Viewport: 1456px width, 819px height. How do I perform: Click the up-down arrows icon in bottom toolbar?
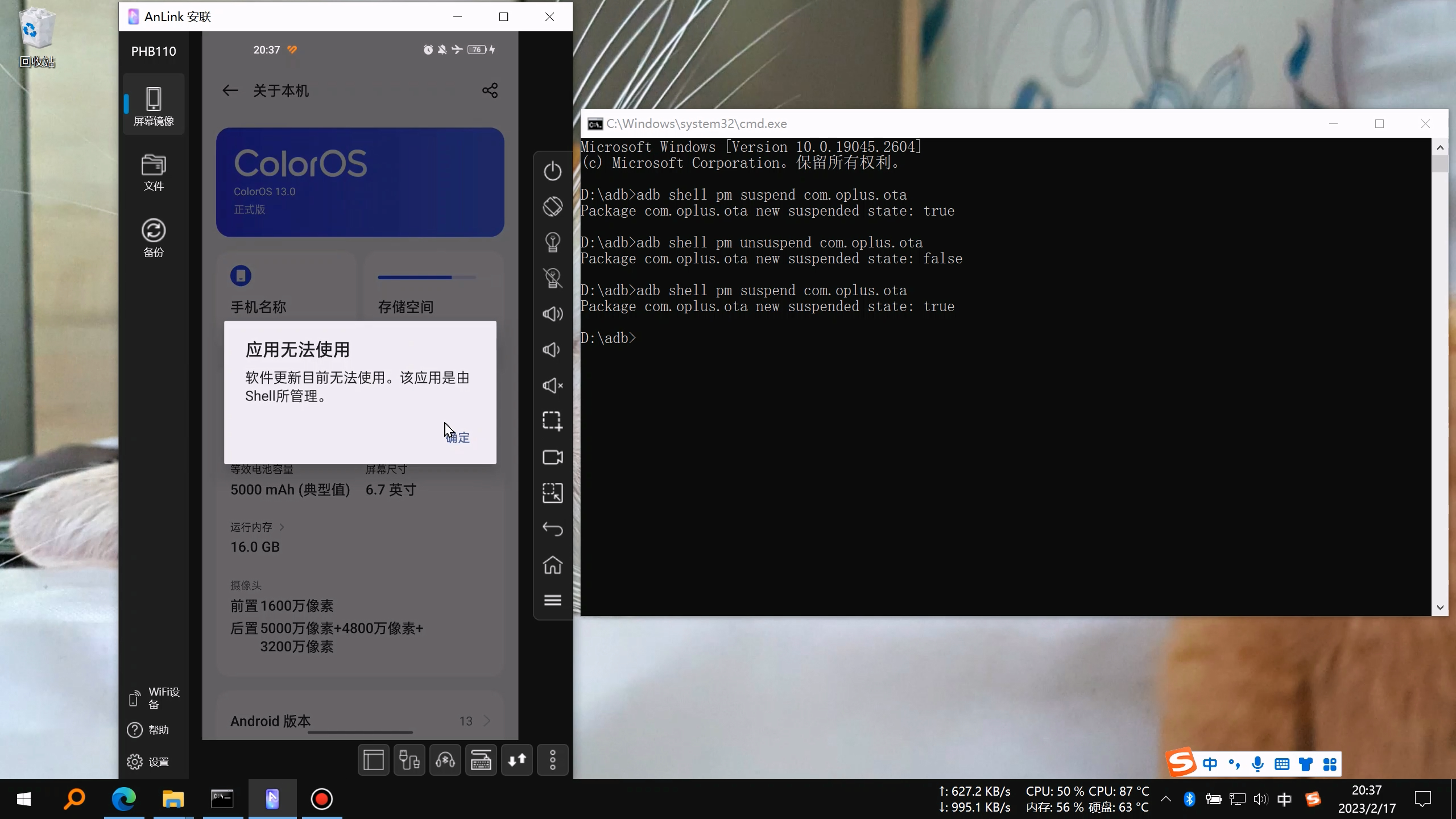point(517,760)
